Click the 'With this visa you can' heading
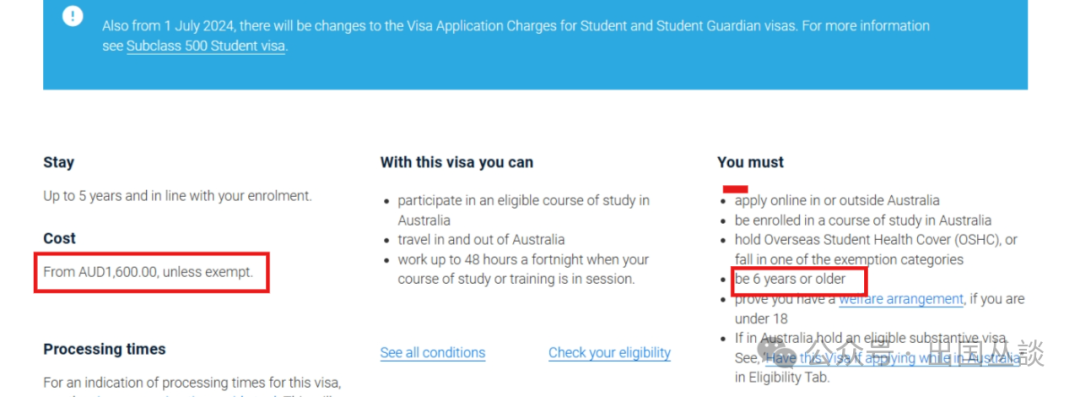Viewport: 1080px width, 397px height. coord(457,163)
